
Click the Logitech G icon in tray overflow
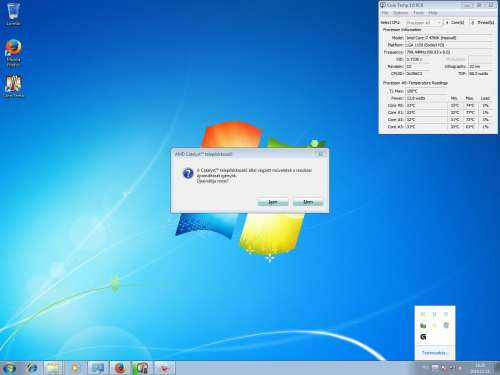tap(423, 337)
